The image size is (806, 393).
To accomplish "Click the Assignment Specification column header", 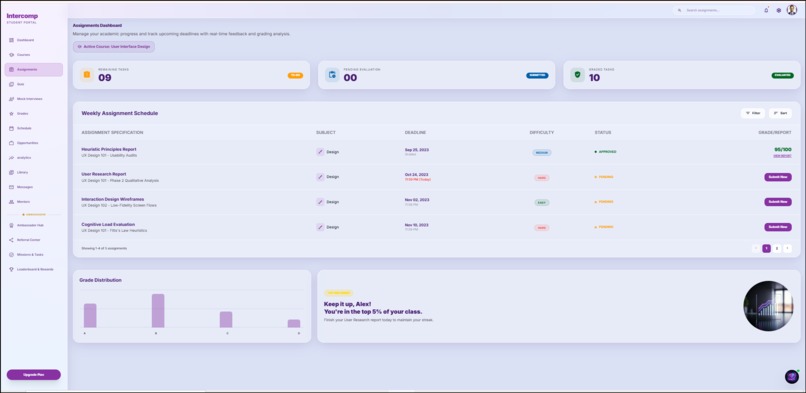I will [x=112, y=133].
